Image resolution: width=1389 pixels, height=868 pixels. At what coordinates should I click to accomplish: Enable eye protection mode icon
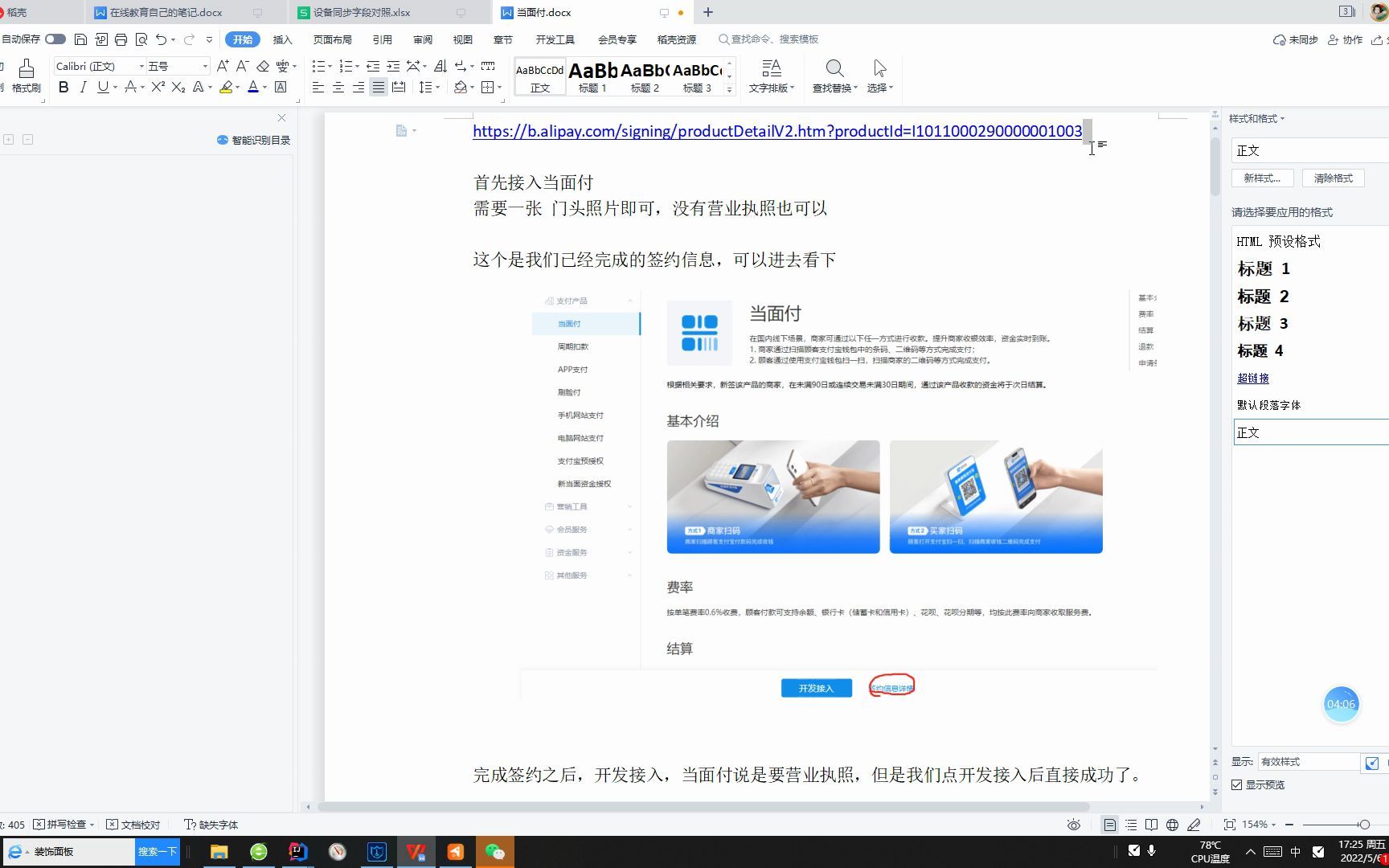1074,825
